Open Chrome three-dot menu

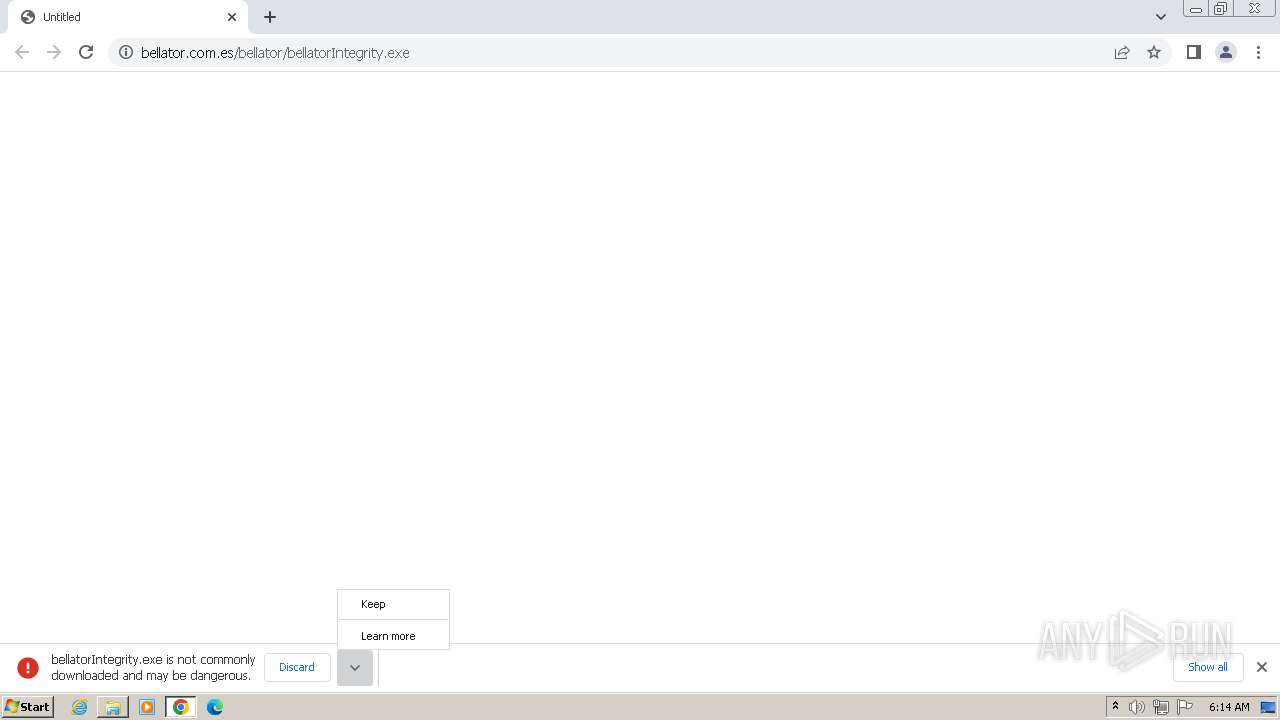click(1259, 52)
